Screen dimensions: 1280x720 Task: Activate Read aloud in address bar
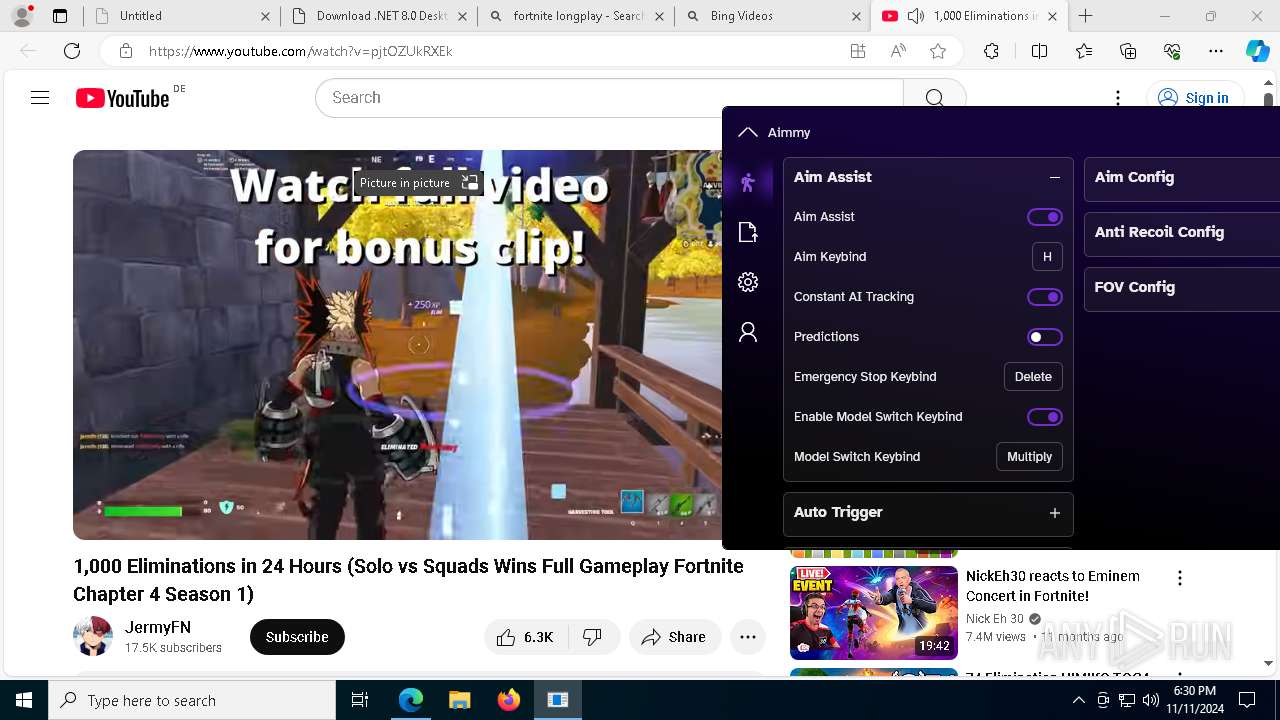pos(898,51)
